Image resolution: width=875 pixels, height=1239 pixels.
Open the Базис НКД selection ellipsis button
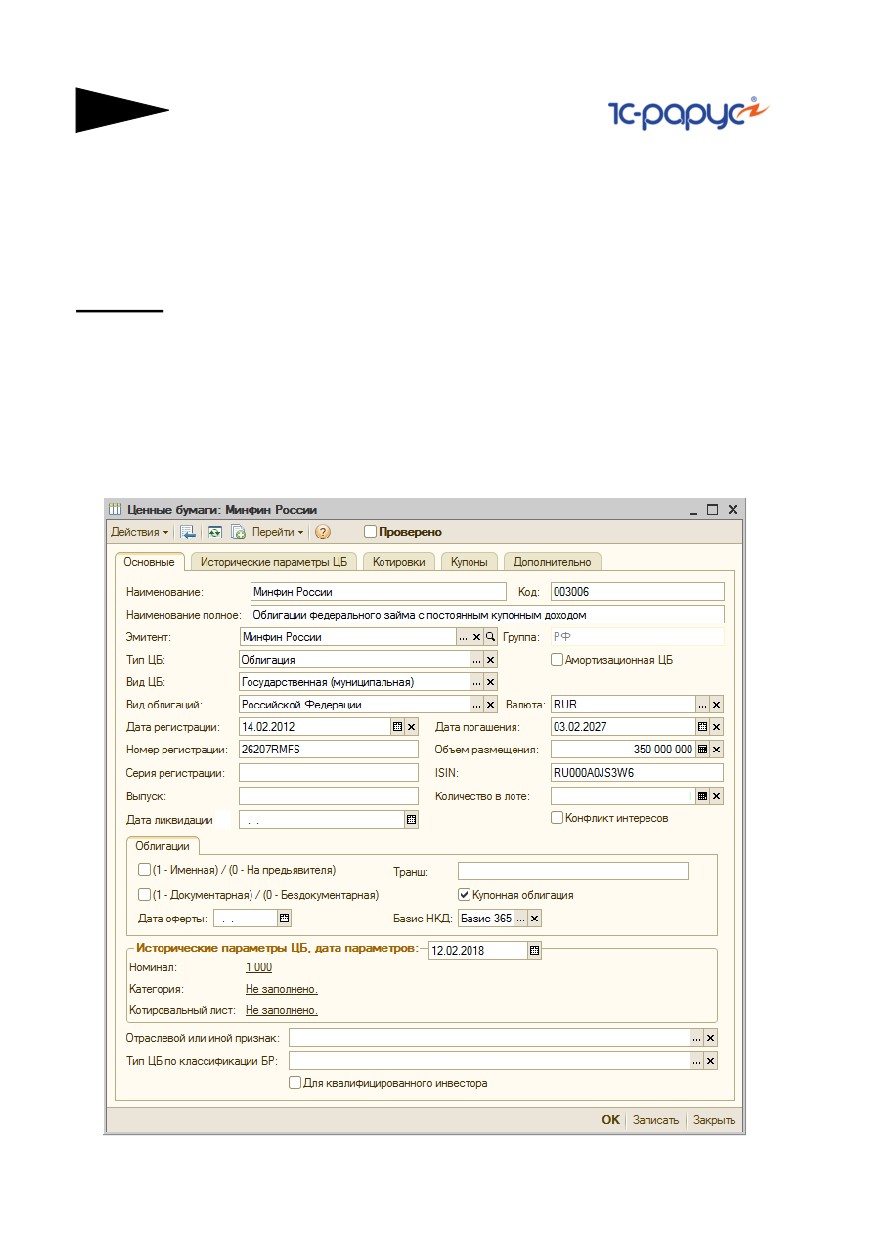tap(520, 918)
